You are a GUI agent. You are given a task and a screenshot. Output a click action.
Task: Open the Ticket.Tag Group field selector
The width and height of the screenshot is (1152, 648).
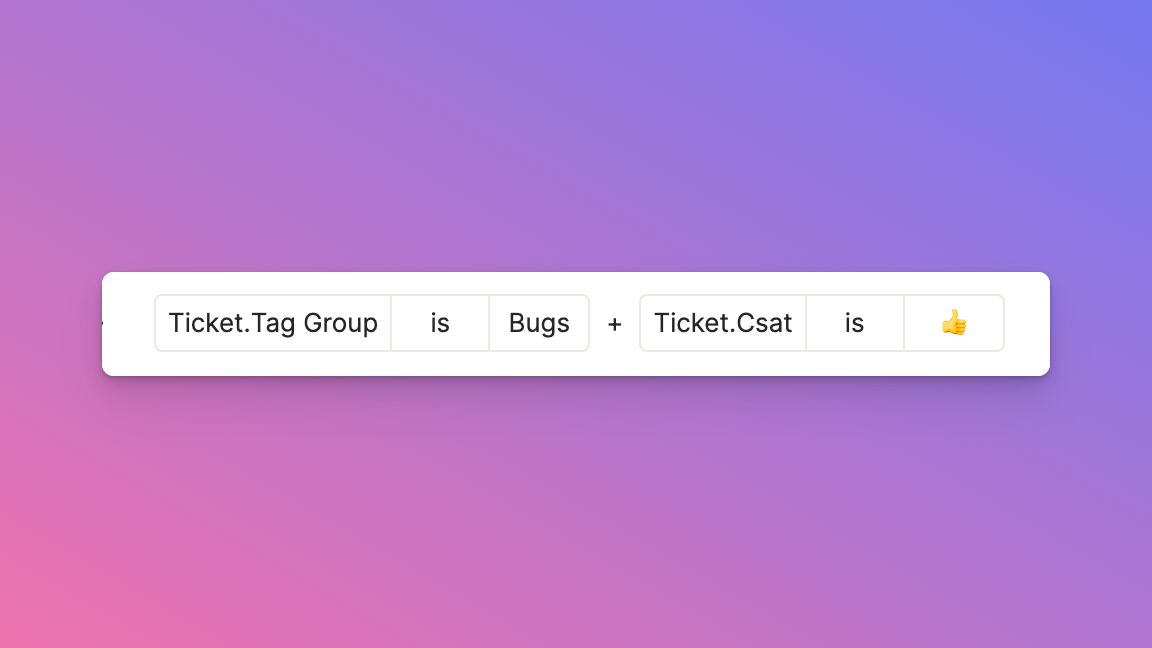(273, 323)
